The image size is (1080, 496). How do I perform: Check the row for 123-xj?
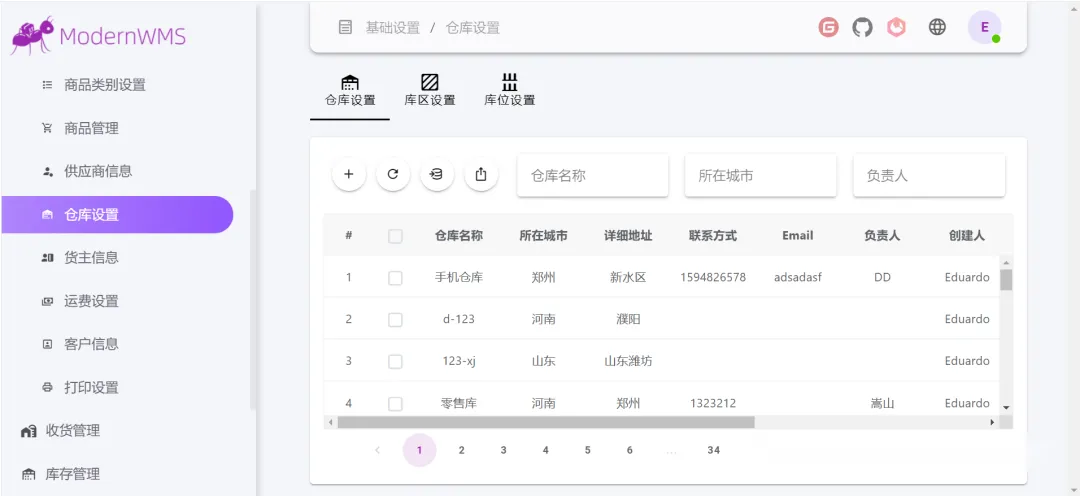[x=395, y=362]
